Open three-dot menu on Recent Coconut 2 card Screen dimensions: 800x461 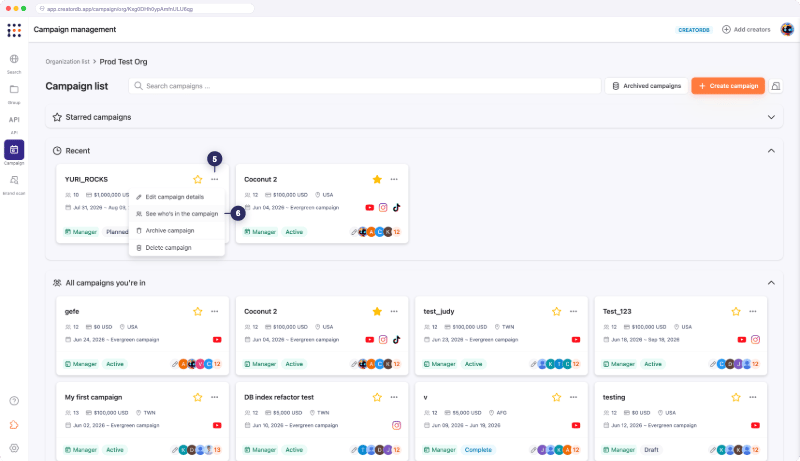click(x=394, y=180)
